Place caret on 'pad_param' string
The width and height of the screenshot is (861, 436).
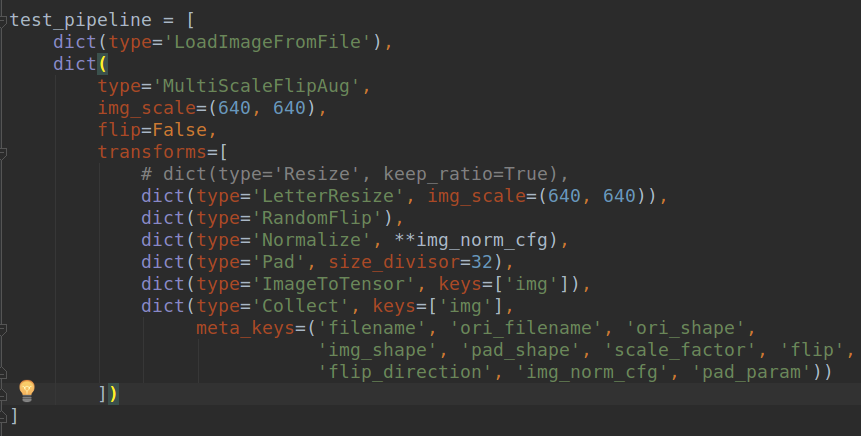coord(757,371)
